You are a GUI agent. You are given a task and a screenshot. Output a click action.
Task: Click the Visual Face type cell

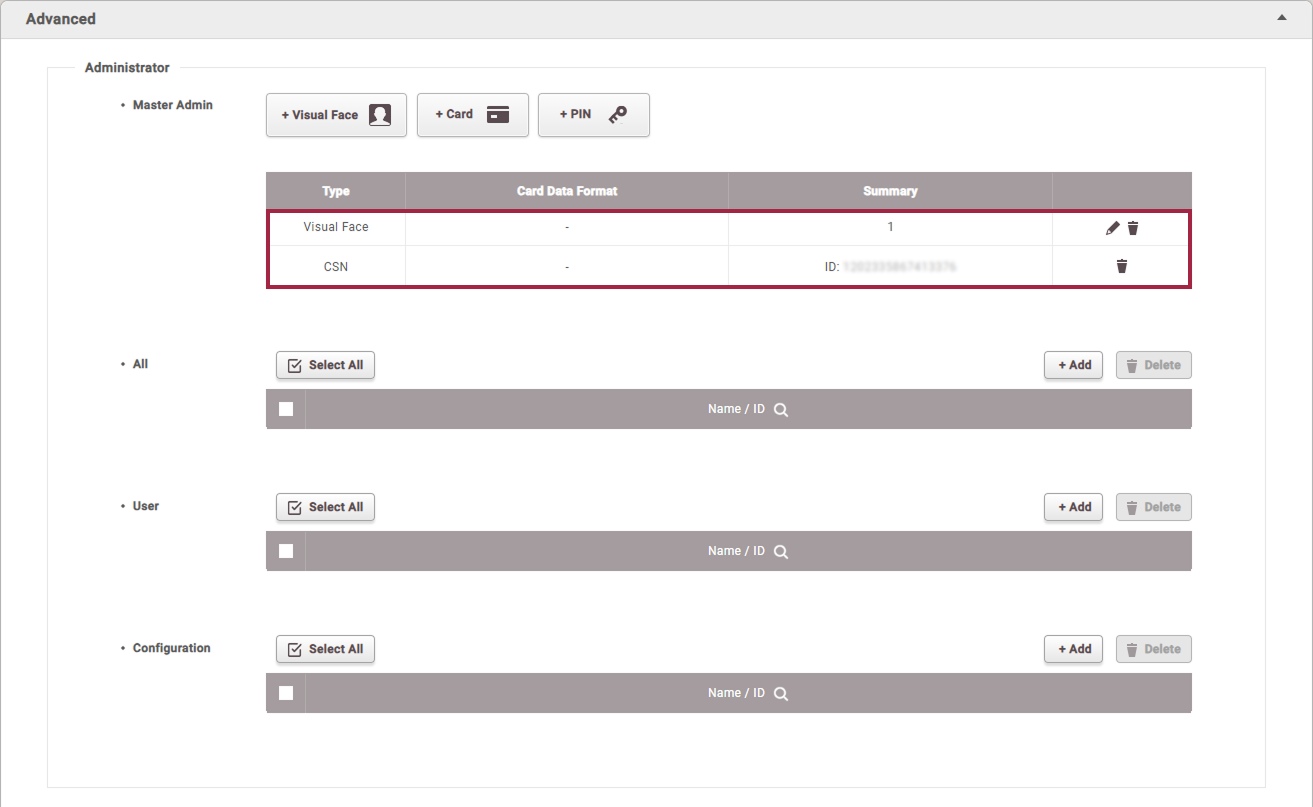[x=336, y=227]
